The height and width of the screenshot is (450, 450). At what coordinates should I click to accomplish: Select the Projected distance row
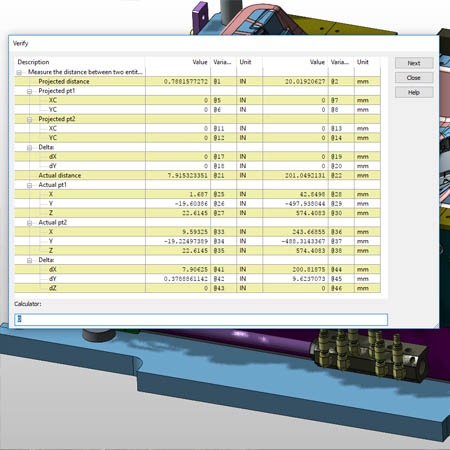click(197, 81)
